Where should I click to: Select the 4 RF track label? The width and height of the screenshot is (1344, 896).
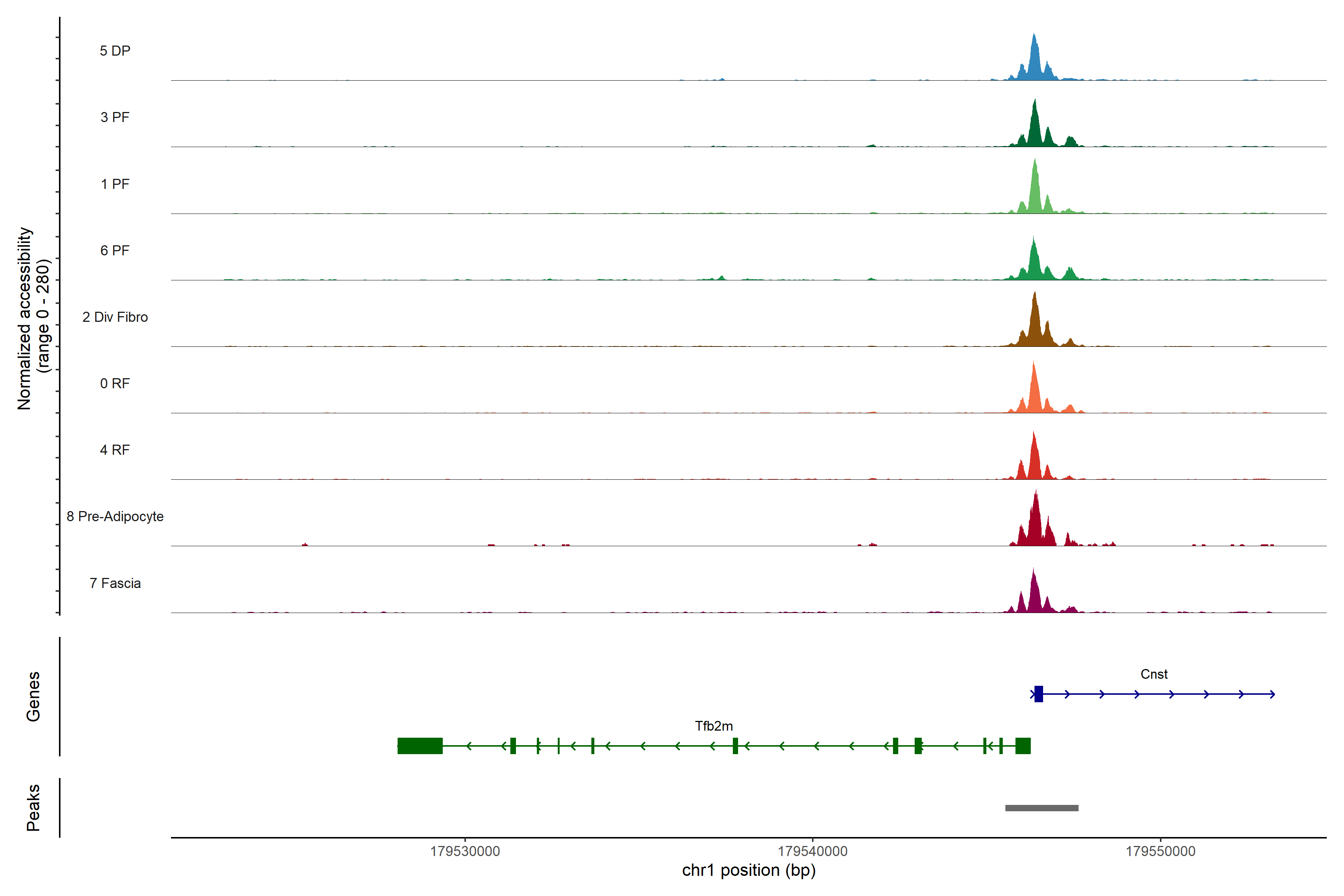(115, 450)
